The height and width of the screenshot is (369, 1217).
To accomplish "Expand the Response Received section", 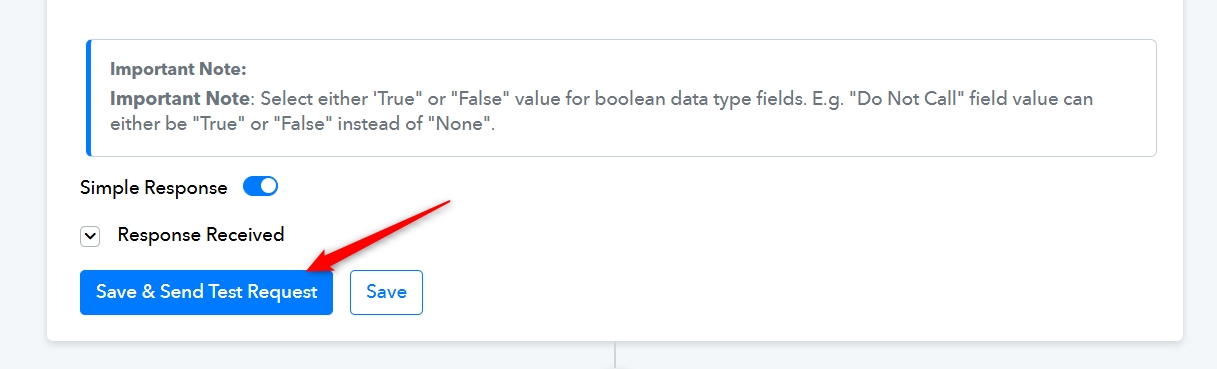I will click(91, 236).
